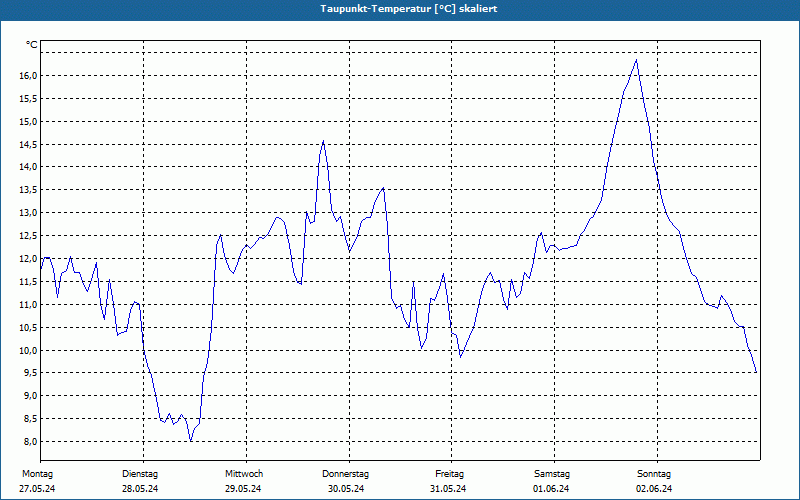The image size is (800, 500).
Task: Click the 15,5 y-axis value
Action: coord(28,98)
